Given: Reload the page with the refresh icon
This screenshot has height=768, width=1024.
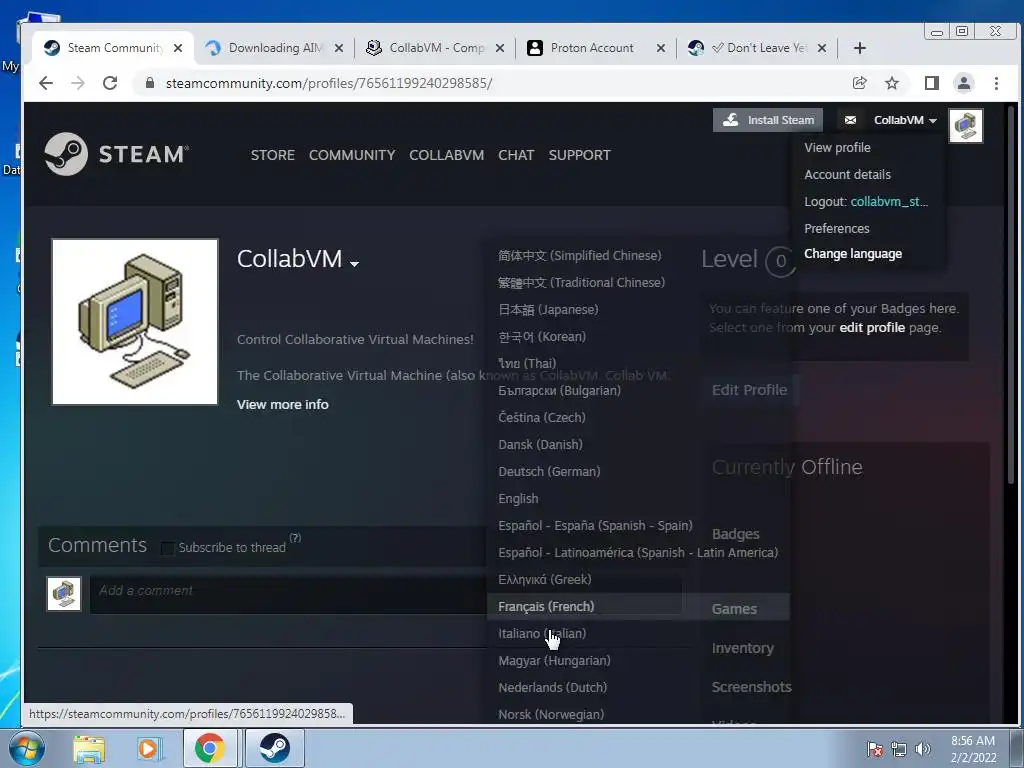Looking at the screenshot, I should click(x=110, y=83).
